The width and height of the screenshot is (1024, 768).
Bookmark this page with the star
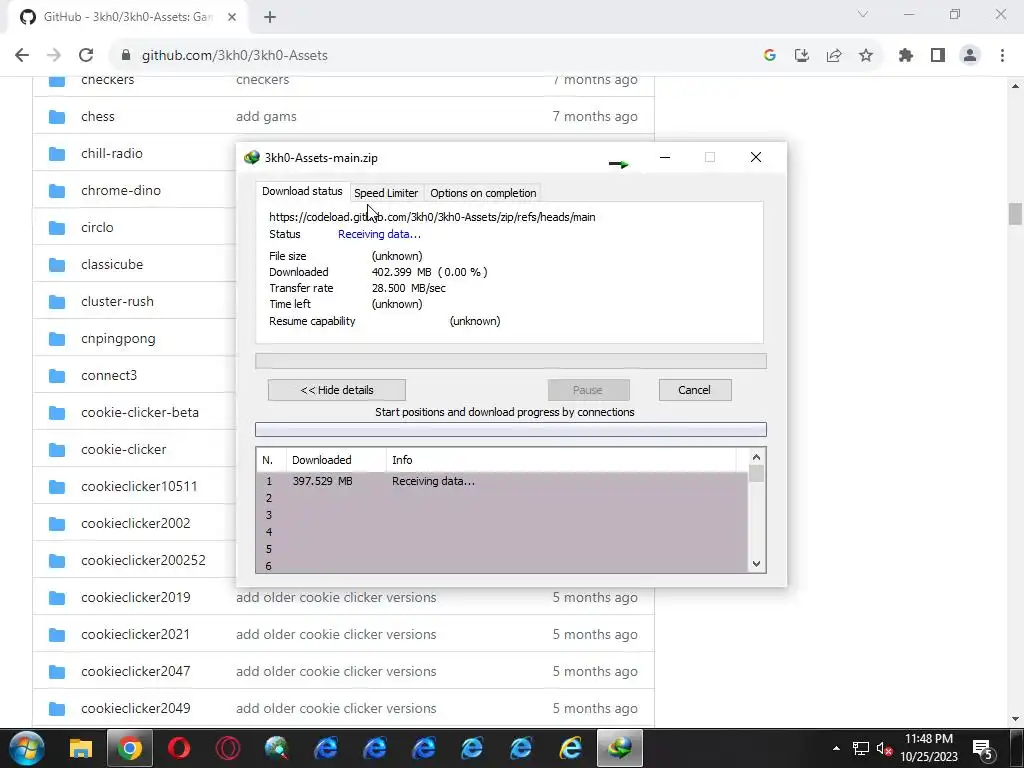866,56
